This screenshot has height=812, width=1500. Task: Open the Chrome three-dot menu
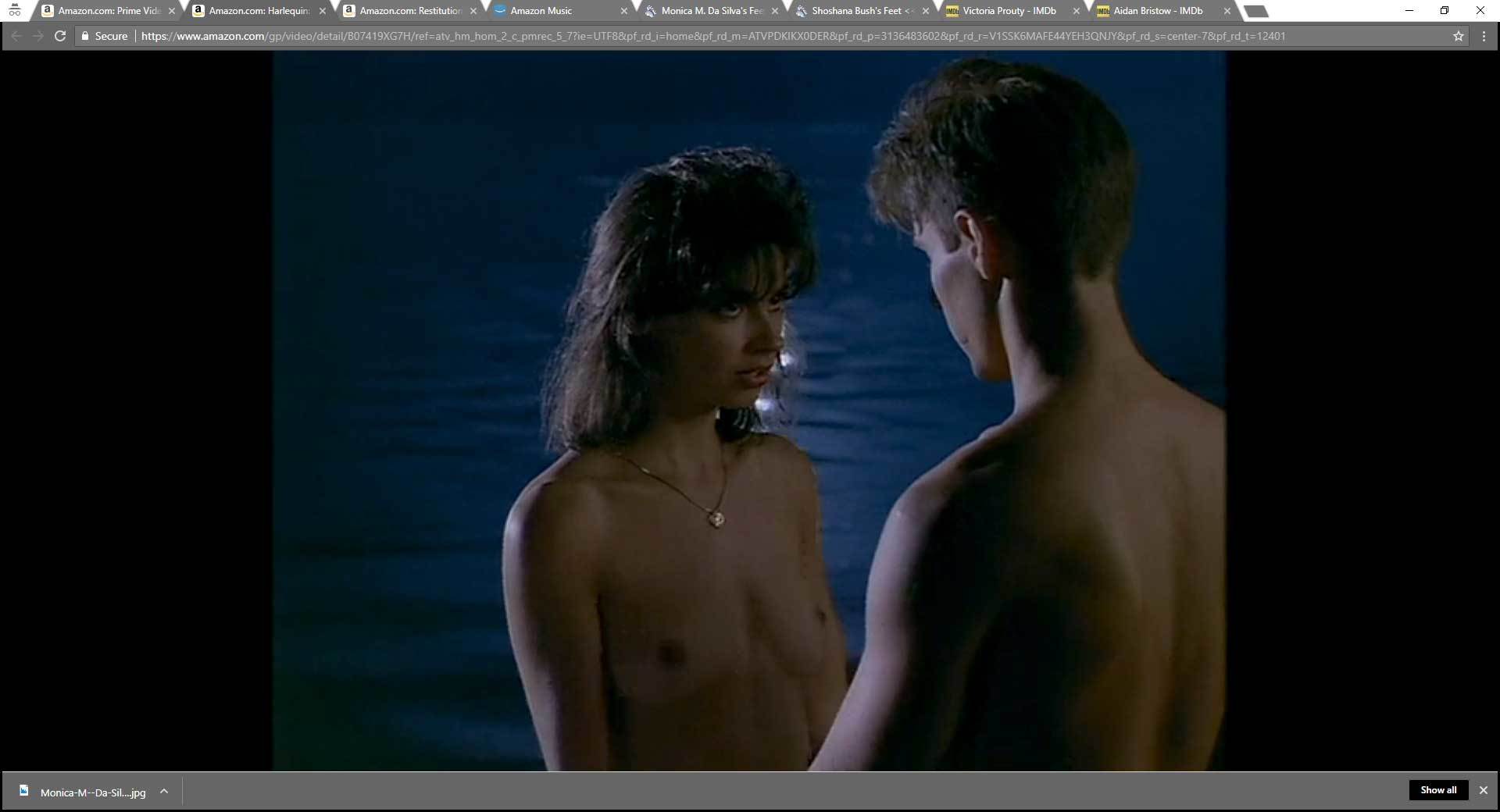click(1484, 36)
